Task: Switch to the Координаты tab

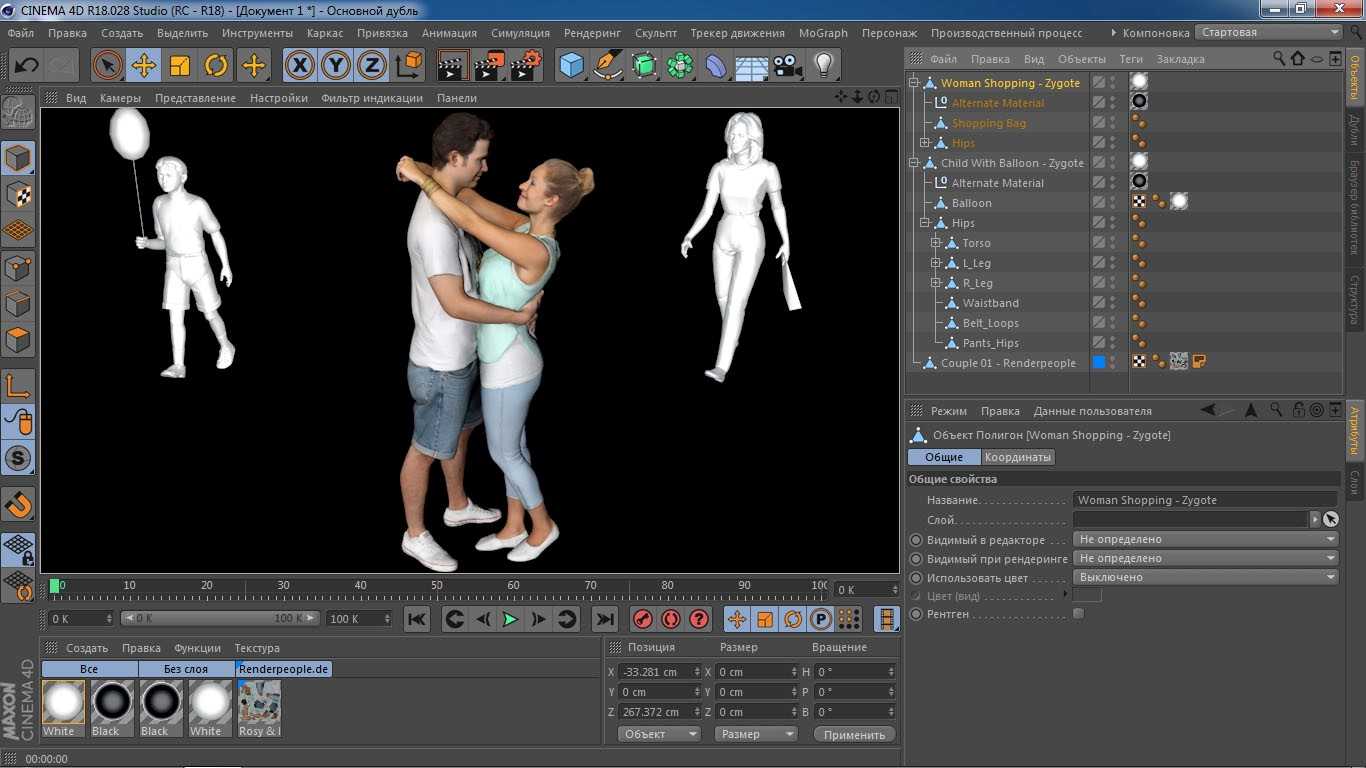Action: 1018,457
